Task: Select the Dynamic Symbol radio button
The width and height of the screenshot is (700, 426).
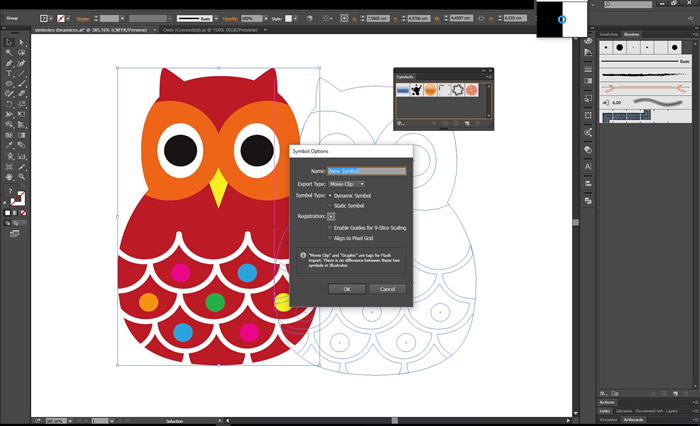Action: (x=331, y=196)
